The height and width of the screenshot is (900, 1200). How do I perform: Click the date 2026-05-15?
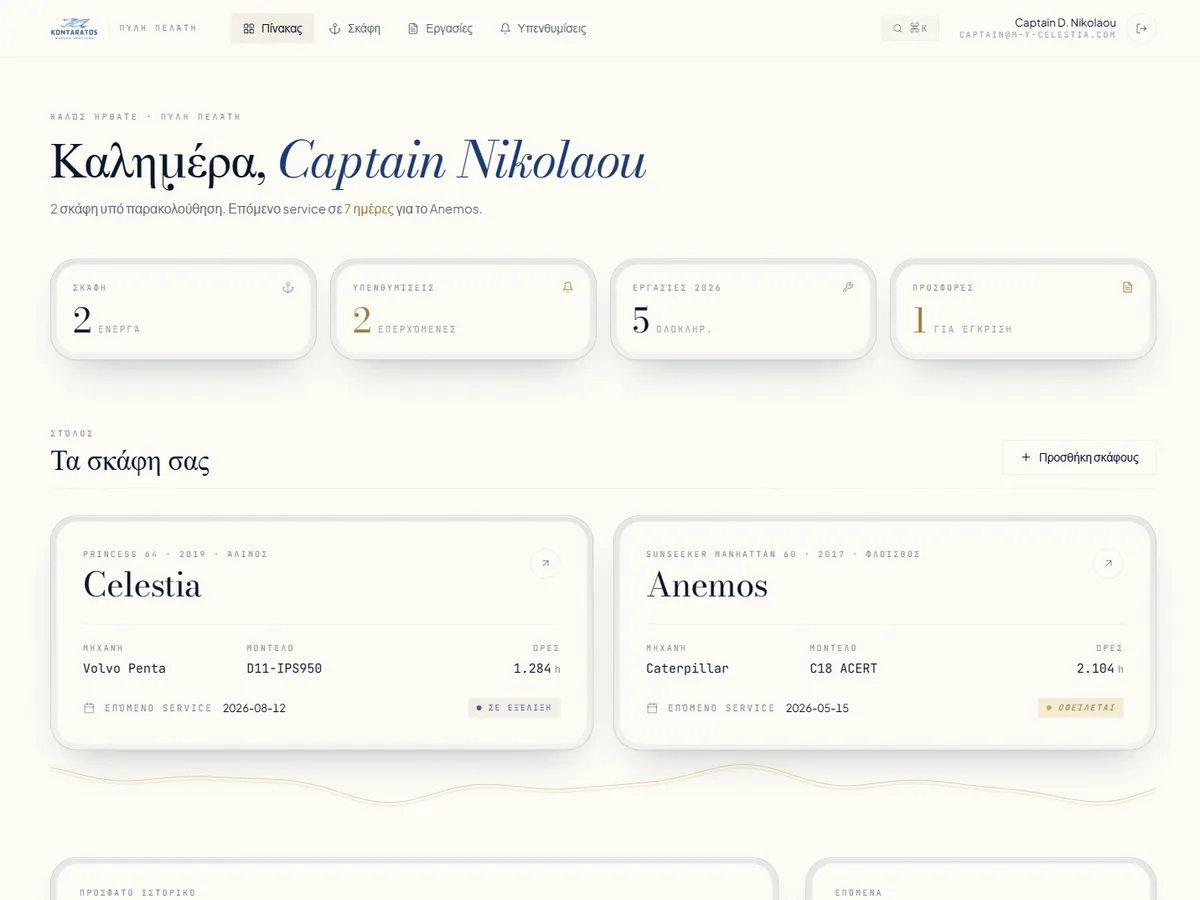pos(817,708)
